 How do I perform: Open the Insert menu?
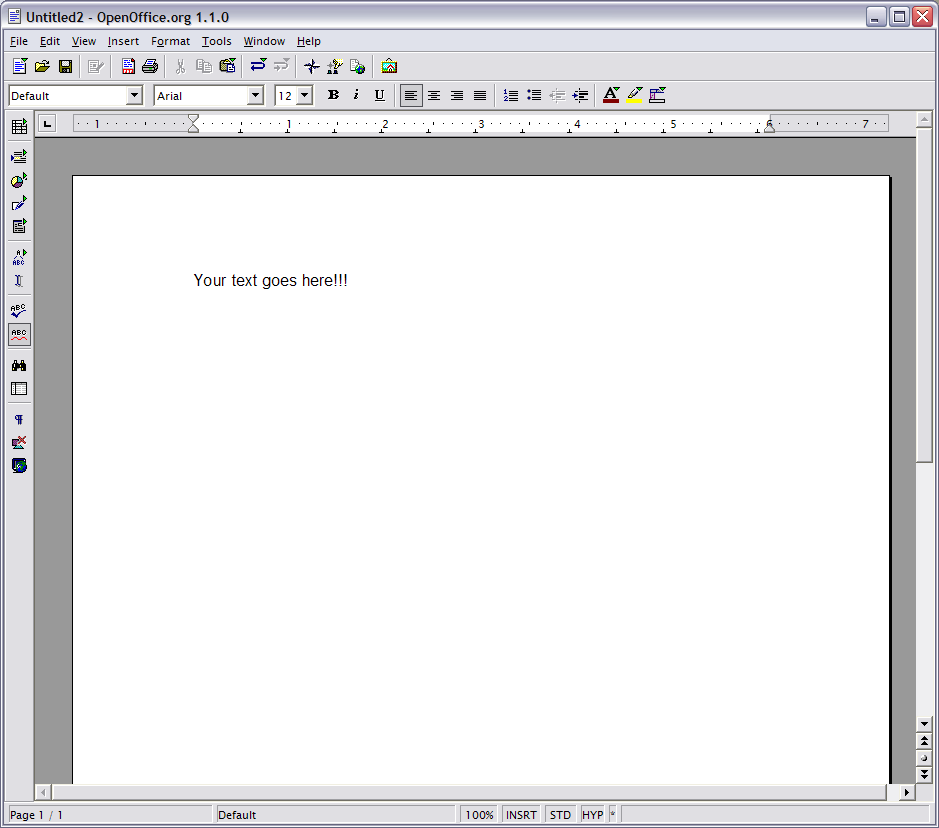point(123,41)
